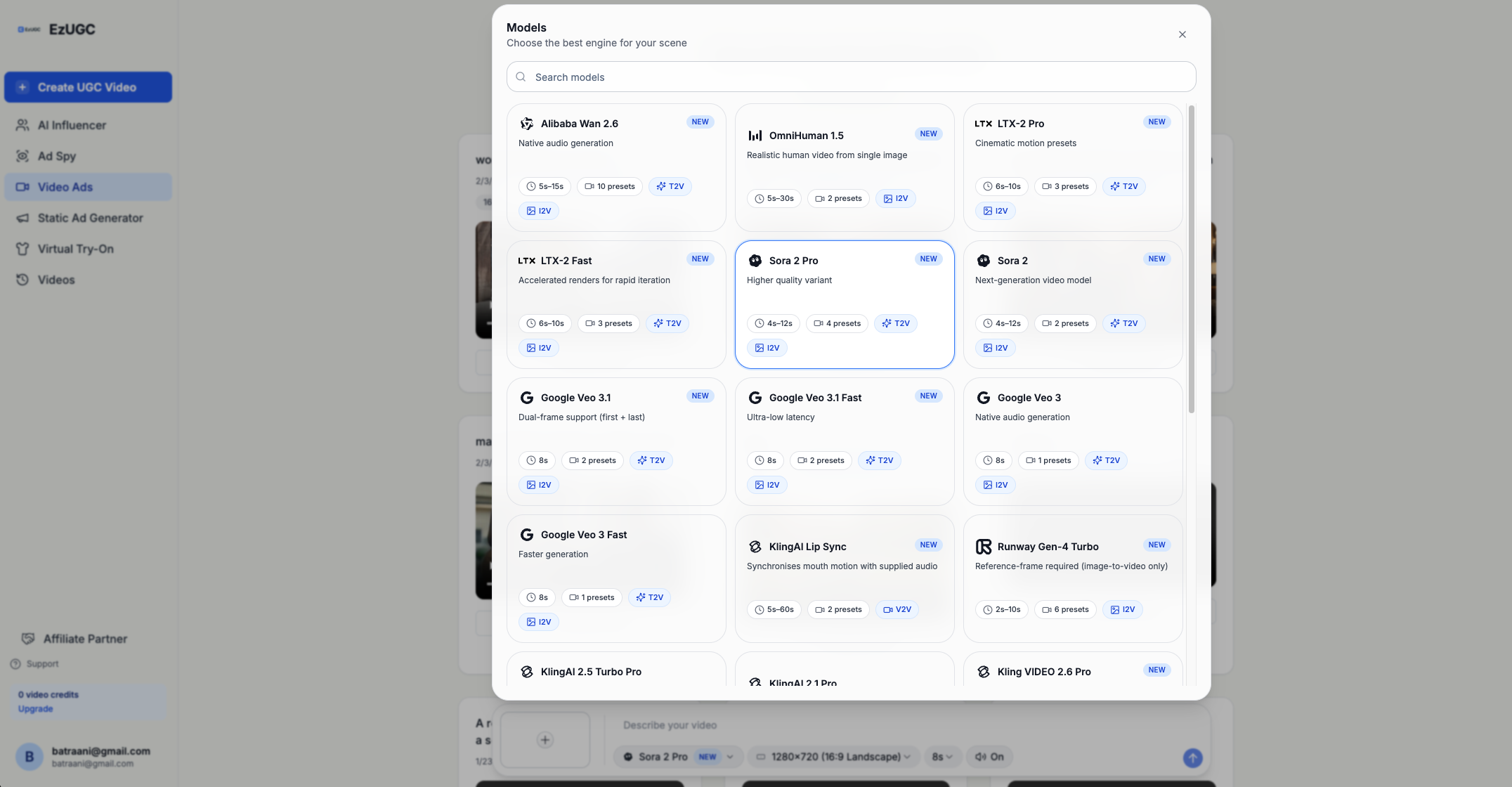Click the Google Veo 3.1 G icon
The image size is (1512, 787).
[526, 398]
